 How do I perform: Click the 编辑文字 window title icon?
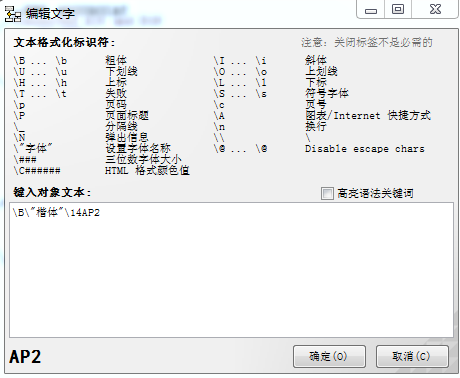click(x=13, y=14)
